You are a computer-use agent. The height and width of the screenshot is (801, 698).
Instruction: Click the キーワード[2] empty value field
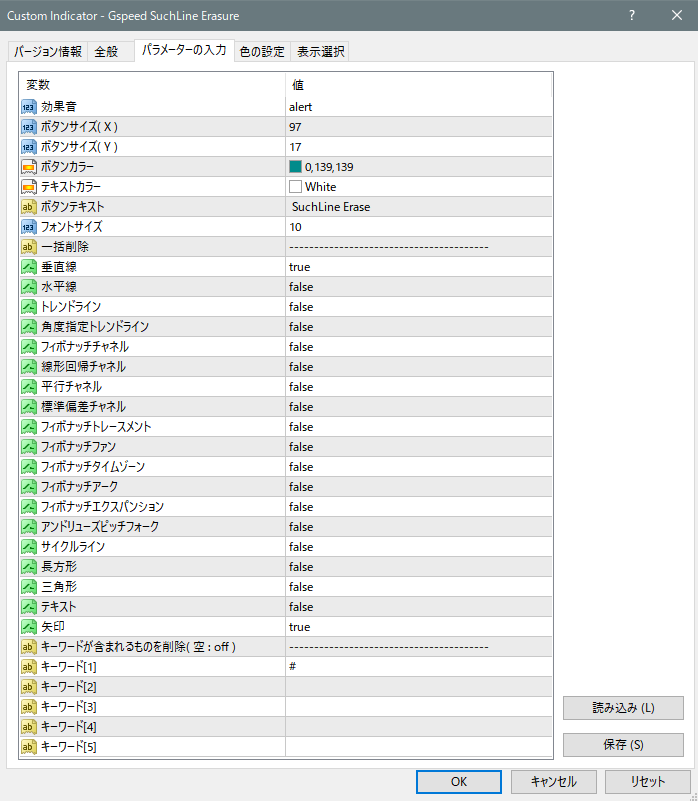click(418, 687)
